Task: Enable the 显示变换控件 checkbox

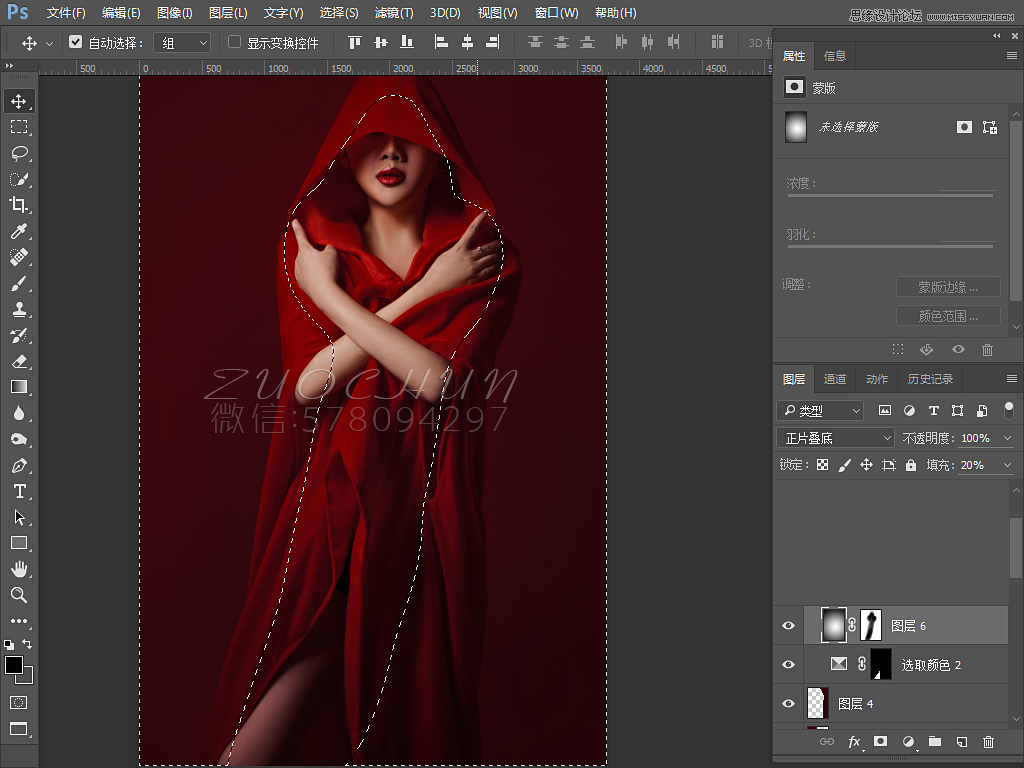Action: [235, 43]
